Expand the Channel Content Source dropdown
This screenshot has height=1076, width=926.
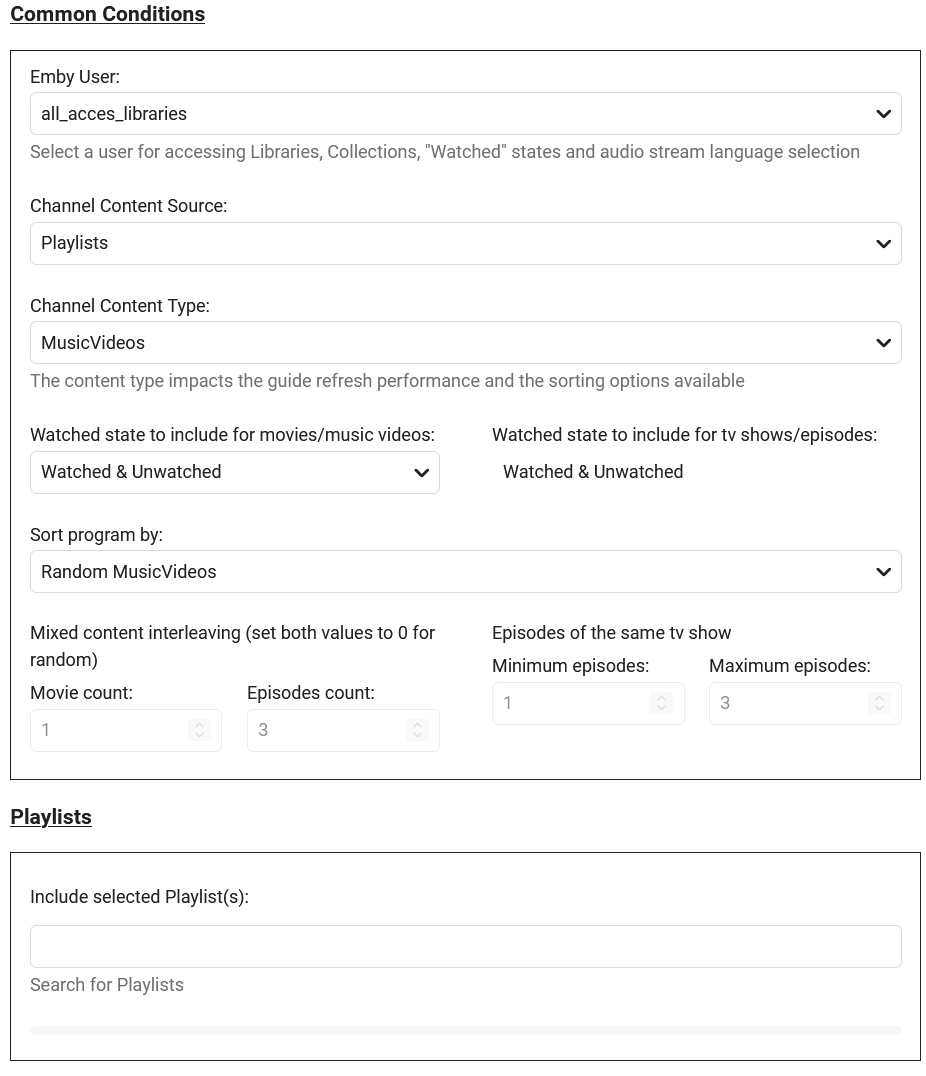tap(450, 243)
